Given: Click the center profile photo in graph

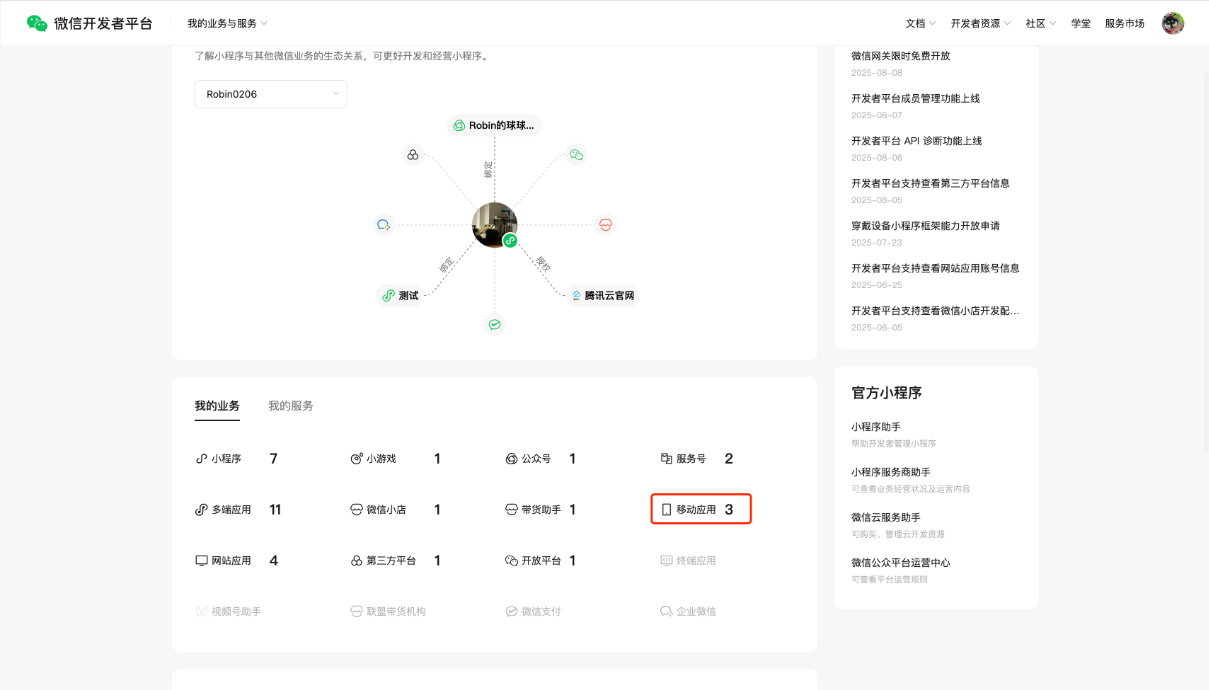Looking at the screenshot, I should [494, 224].
